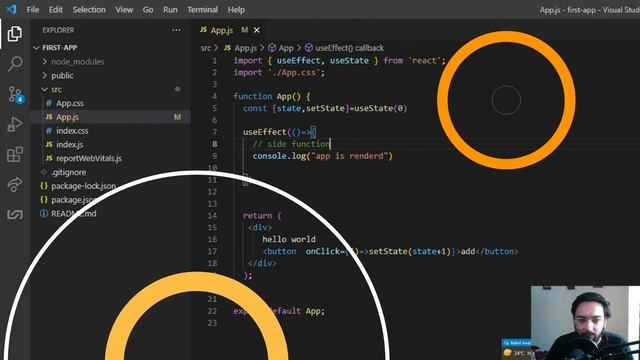Screen dimensions: 640x360
Task: Click the useState(0) line of code
Action: [325, 109]
